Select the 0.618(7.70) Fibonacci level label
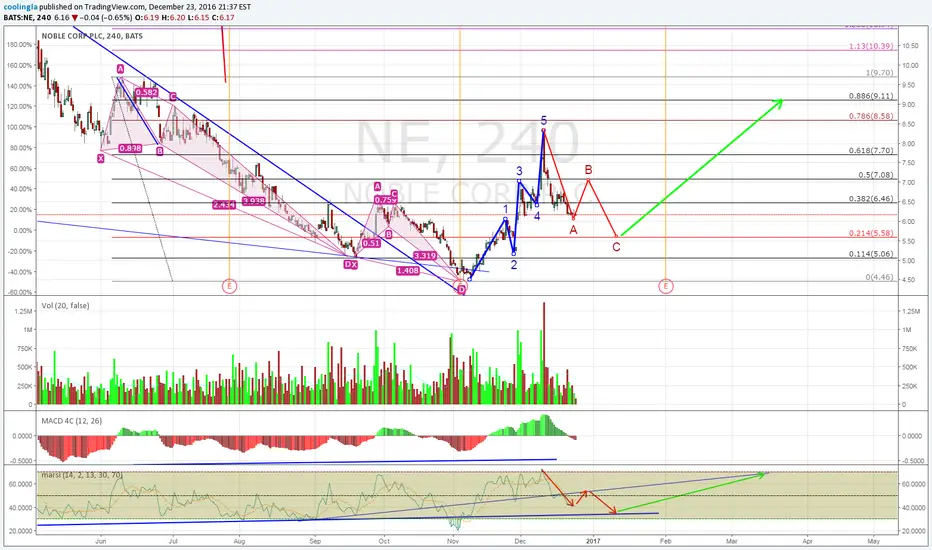The height and width of the screenshot is (550, 932). [x=871, y=150]
